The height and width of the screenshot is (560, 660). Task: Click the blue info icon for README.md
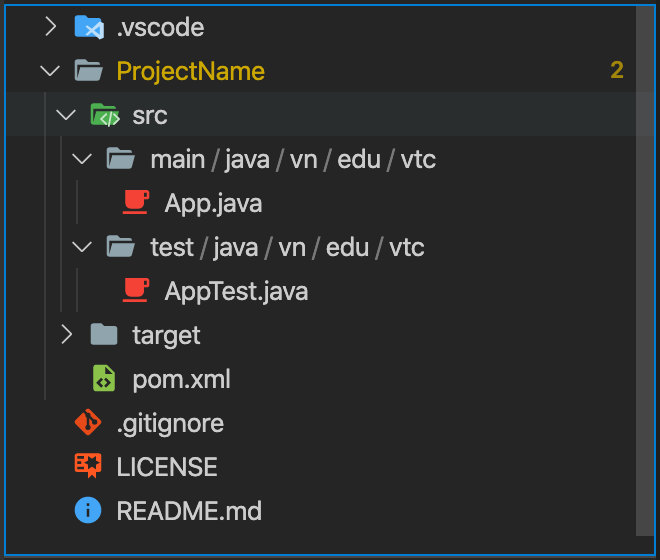coord(88,510)
